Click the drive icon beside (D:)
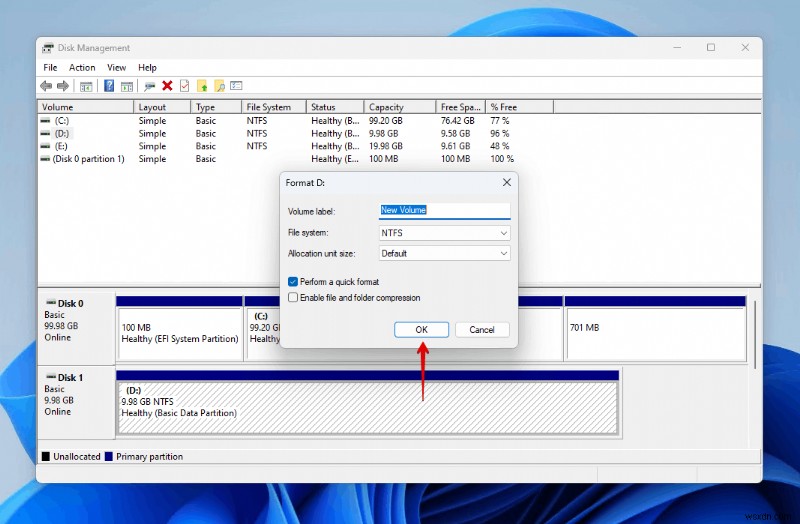The height and width of the screenshot is (524, 800). click(45, 134)
